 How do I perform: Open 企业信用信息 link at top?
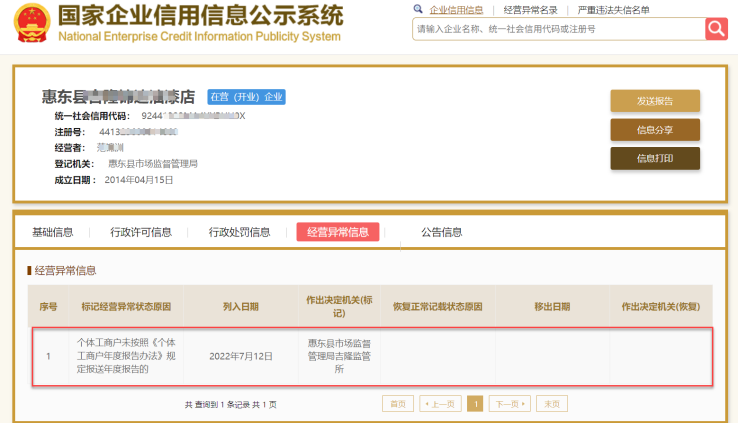tap(456, 9)
